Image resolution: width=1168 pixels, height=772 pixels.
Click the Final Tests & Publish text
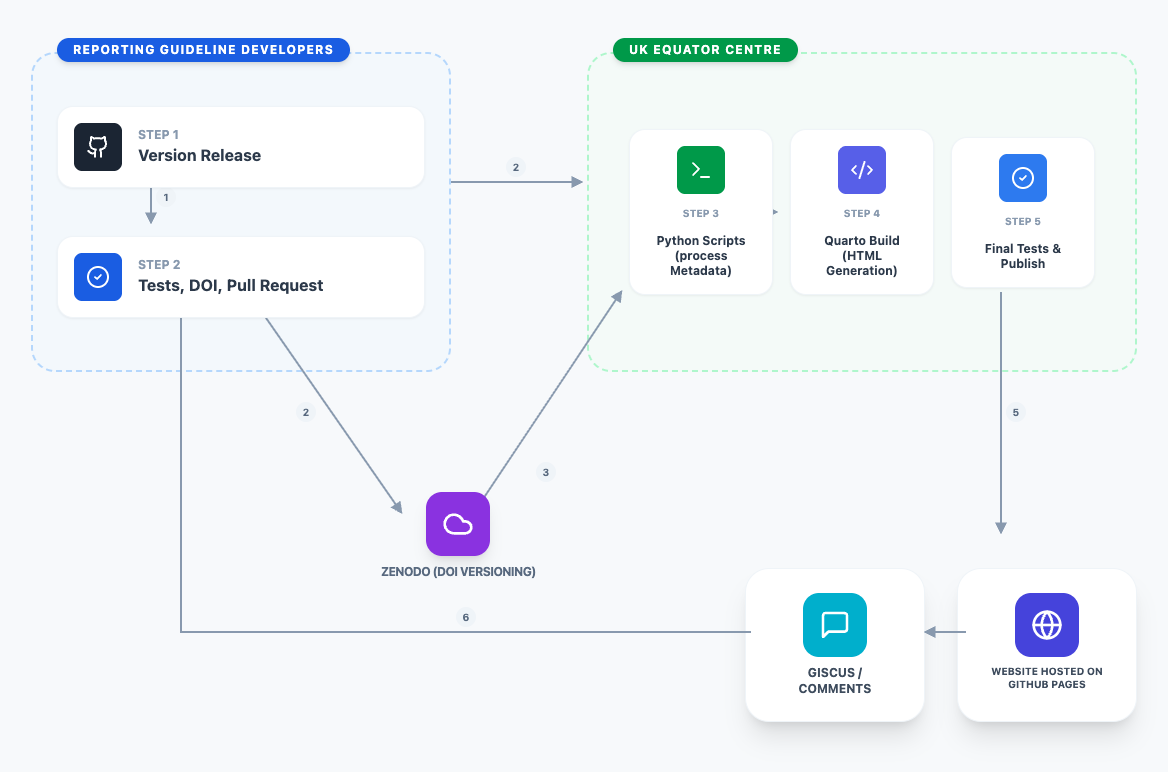[x=1022, y=256]
